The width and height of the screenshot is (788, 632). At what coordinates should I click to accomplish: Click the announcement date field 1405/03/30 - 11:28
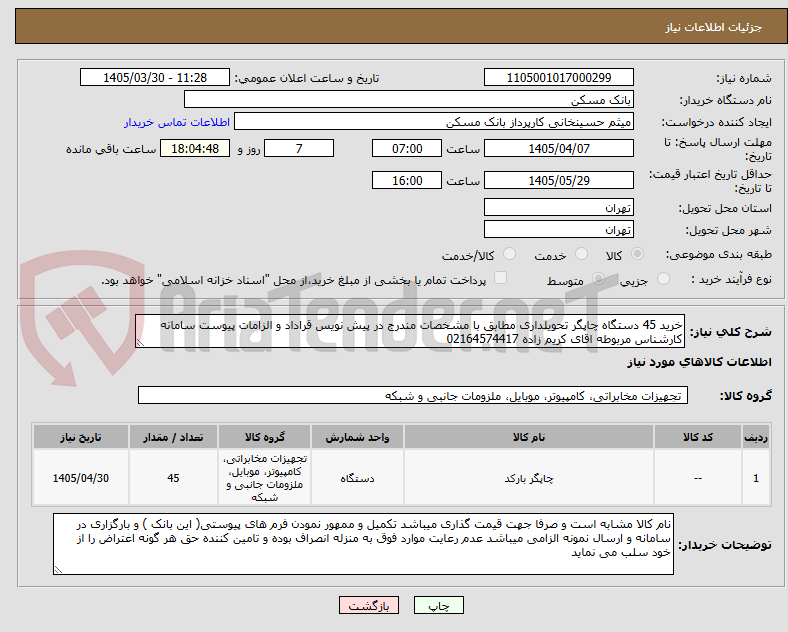(x=155, y=78)
